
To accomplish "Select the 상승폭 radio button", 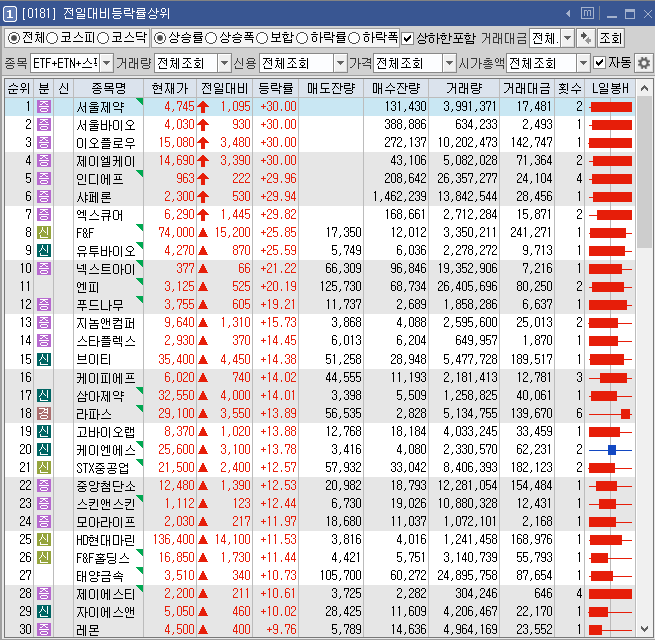I will (211, 38).
